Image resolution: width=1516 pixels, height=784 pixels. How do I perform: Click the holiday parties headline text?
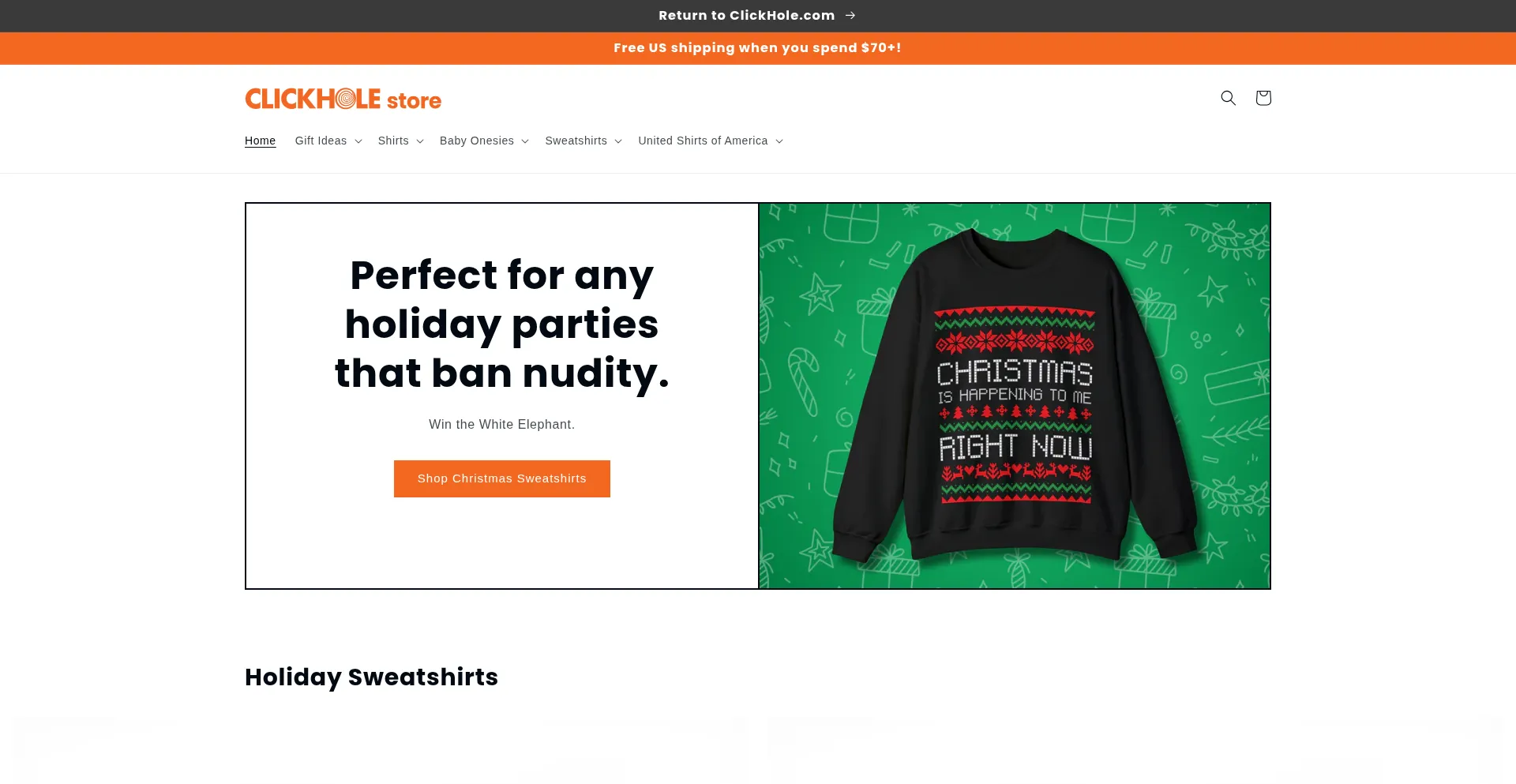click(502, 324)
